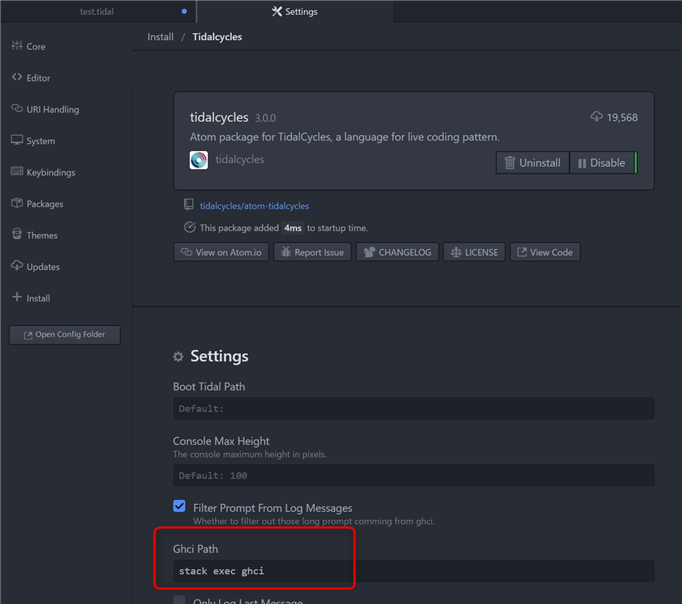Focus the Ghci Path input field
This screenshot has width=682, height=604.
(414, 571)
